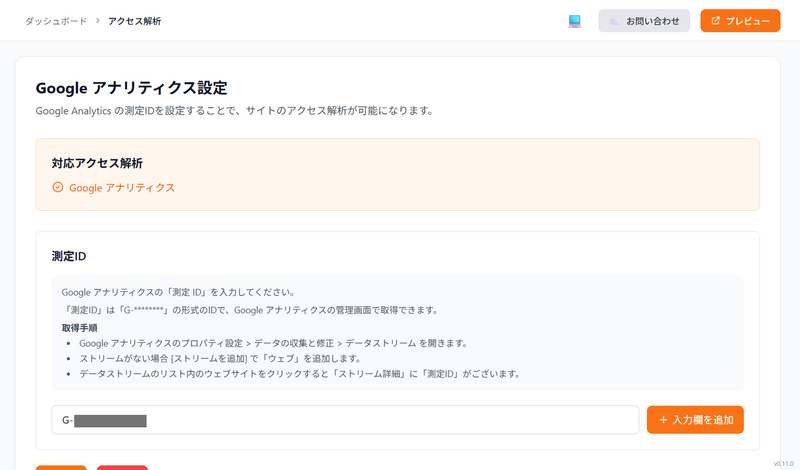Click the line explaining G-******** ID format
Screen dimensions: 800x470
click(x=251, y=310)
